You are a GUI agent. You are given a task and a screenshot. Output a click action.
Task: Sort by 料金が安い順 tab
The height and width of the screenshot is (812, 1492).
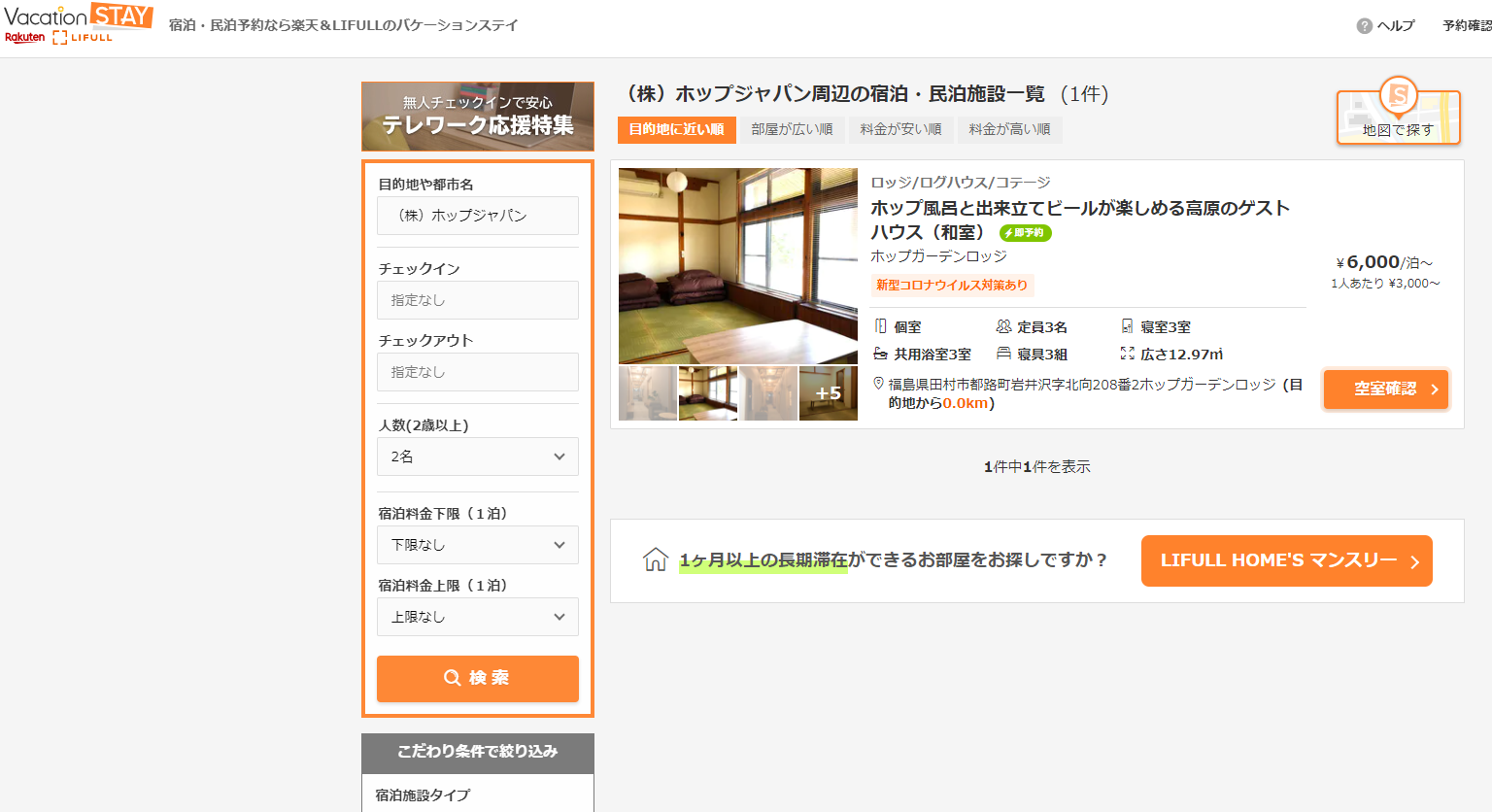click(x=900, y=129)
